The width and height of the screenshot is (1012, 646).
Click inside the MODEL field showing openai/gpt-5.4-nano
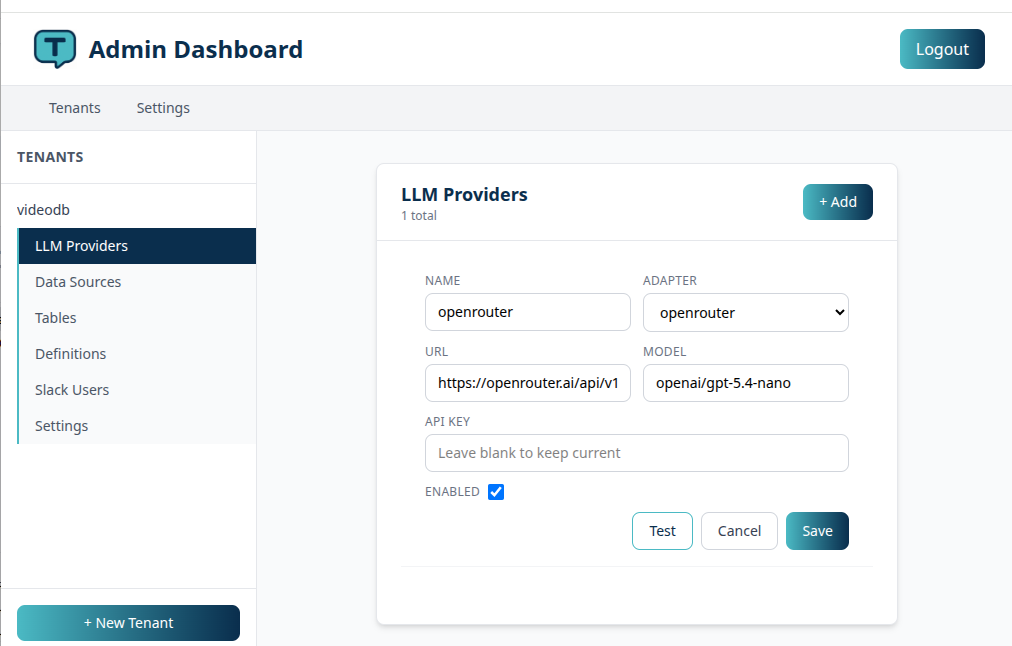click(x=745, y=383)
